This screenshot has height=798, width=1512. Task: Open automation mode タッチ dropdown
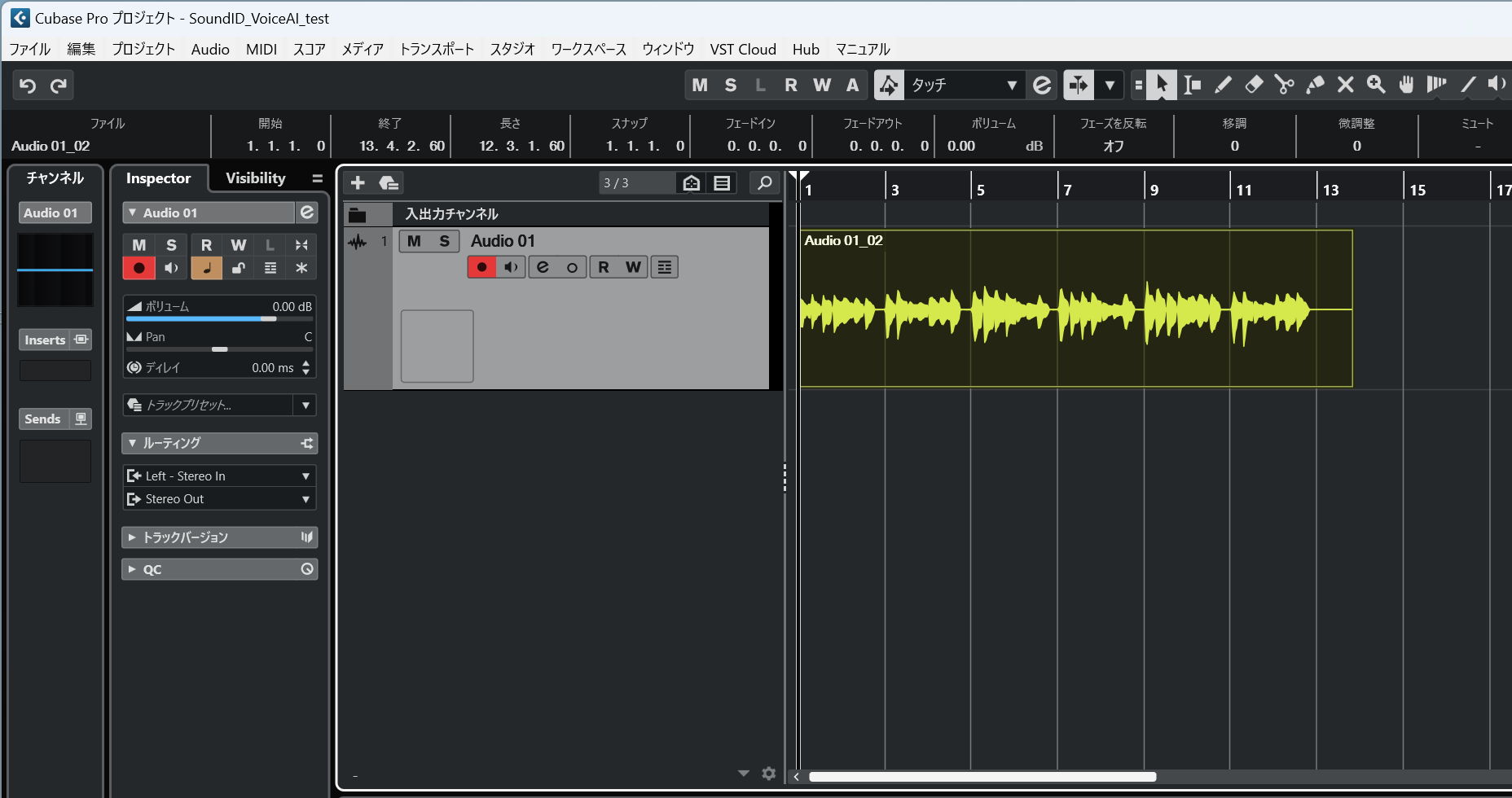[x=964, y=85]
